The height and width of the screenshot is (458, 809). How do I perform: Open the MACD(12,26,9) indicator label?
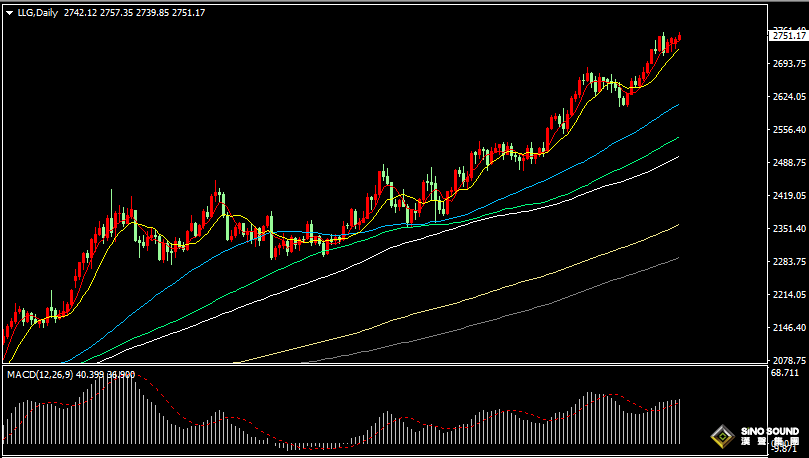tap(40, 374)
